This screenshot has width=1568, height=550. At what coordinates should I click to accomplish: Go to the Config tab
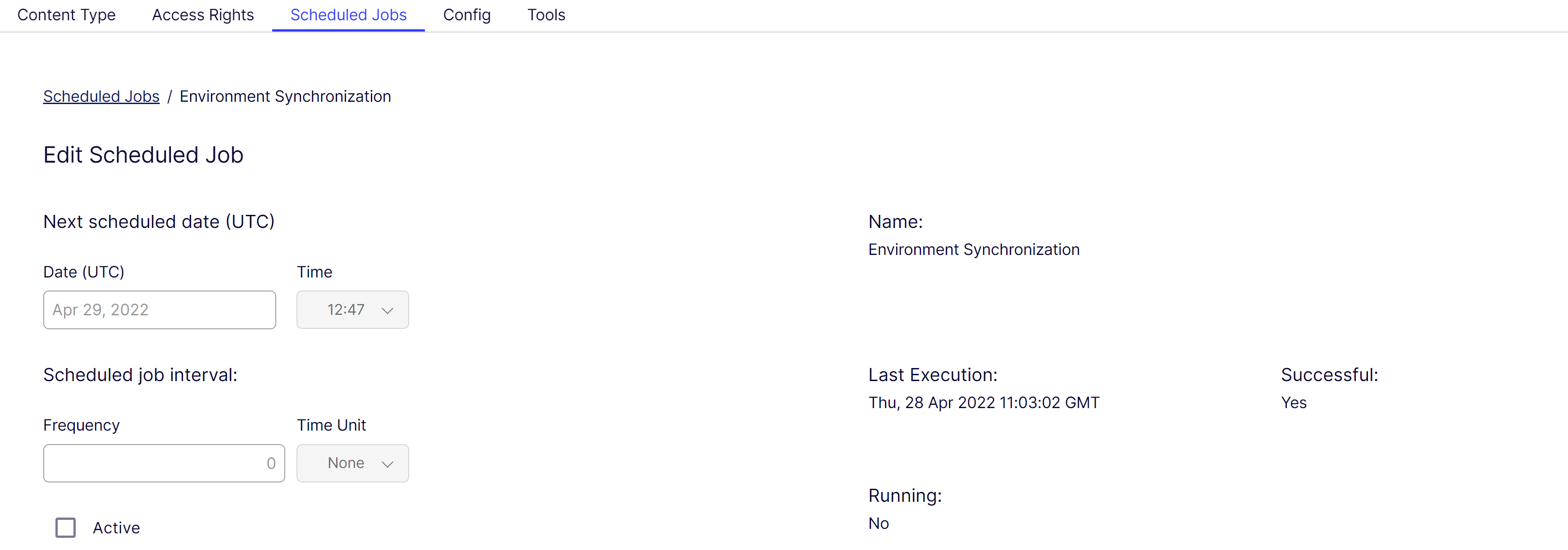point(466,15)
